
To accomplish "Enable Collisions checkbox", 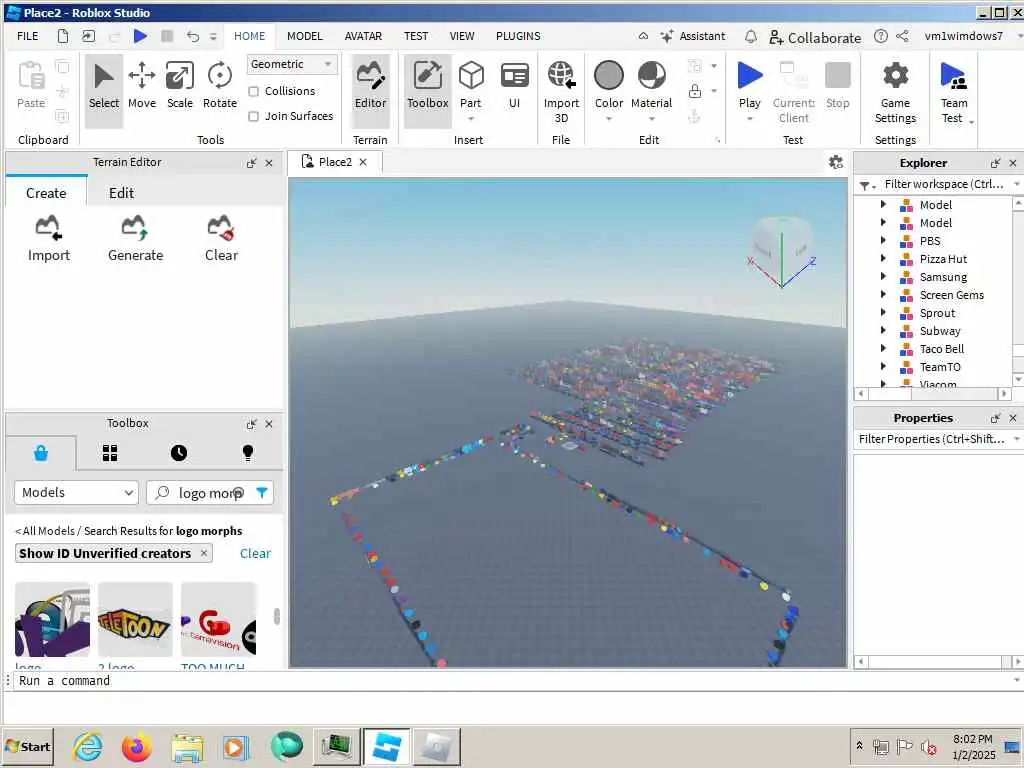I will click(x=253, y=91).
